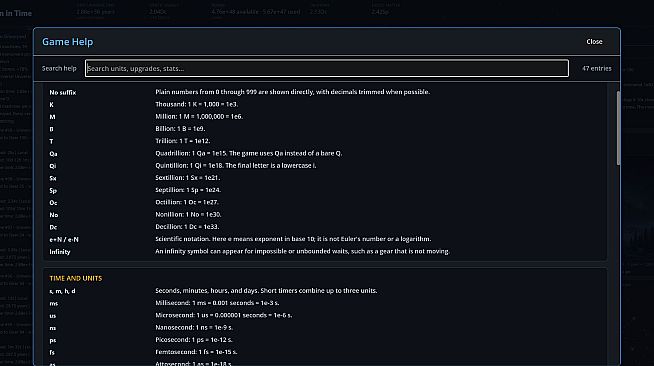Click the TIME AND UNITS section heading
654x366 pixels.
click(75, 278)
